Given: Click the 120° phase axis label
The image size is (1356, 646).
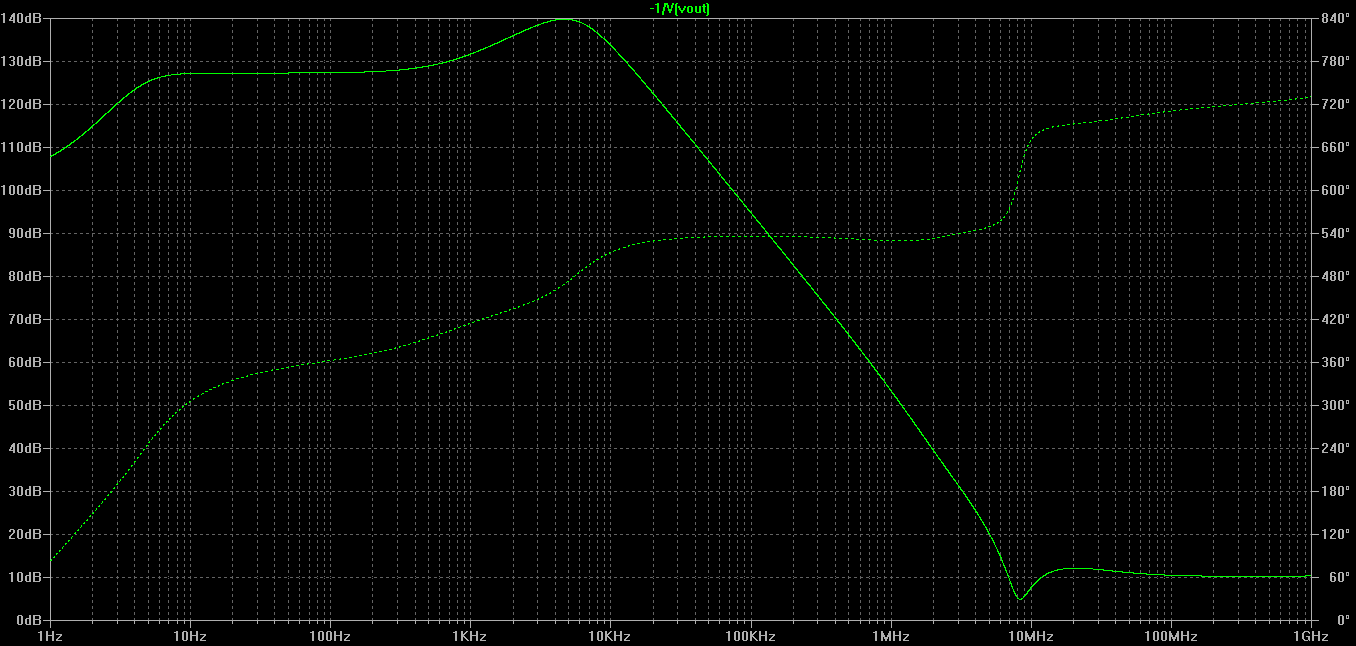Looking at the screenshot, I should point(1335,534).
